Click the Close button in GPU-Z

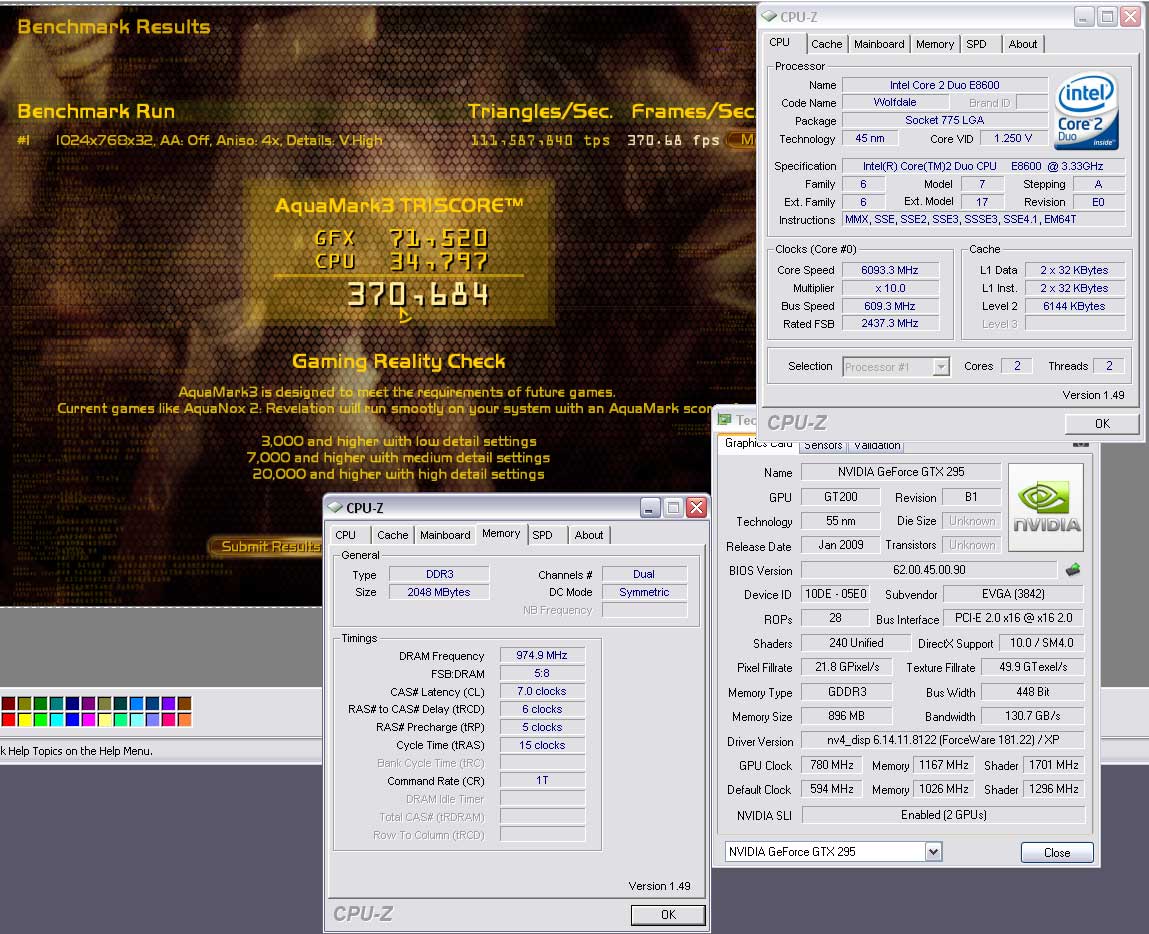pos(1057,852)
